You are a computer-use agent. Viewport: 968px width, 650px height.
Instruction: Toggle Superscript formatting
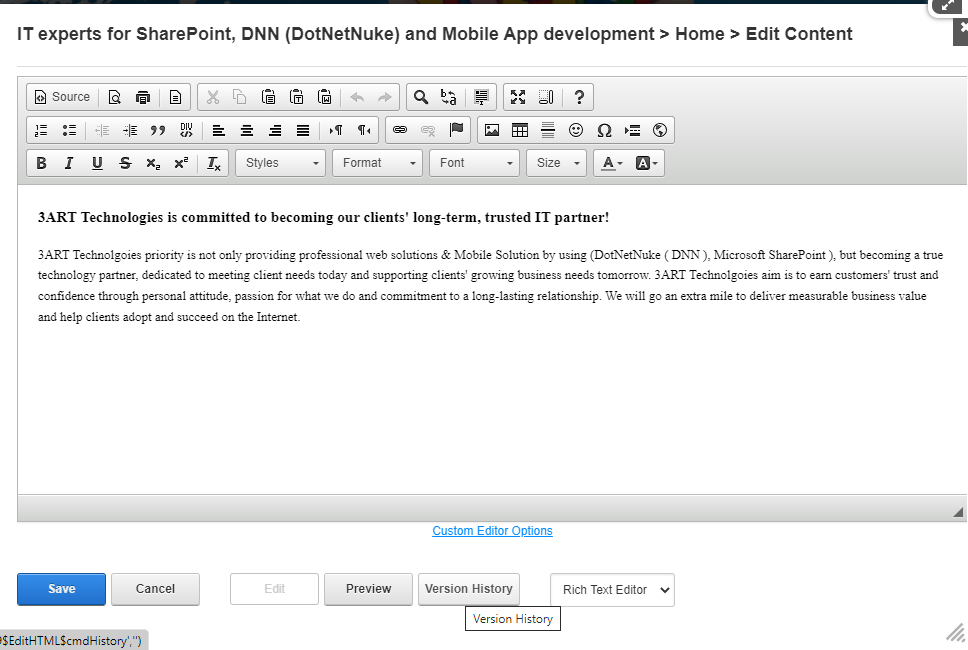click(181, 163)
